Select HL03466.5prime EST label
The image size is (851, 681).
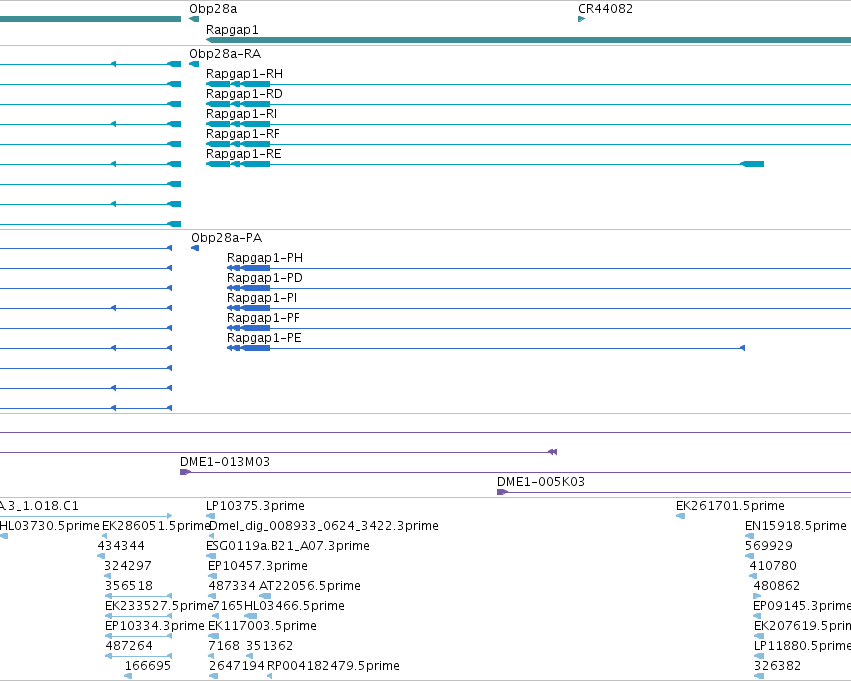(294, 606)
